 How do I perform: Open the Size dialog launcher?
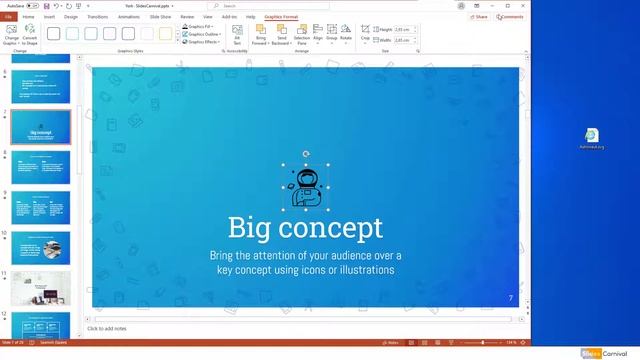418,51
